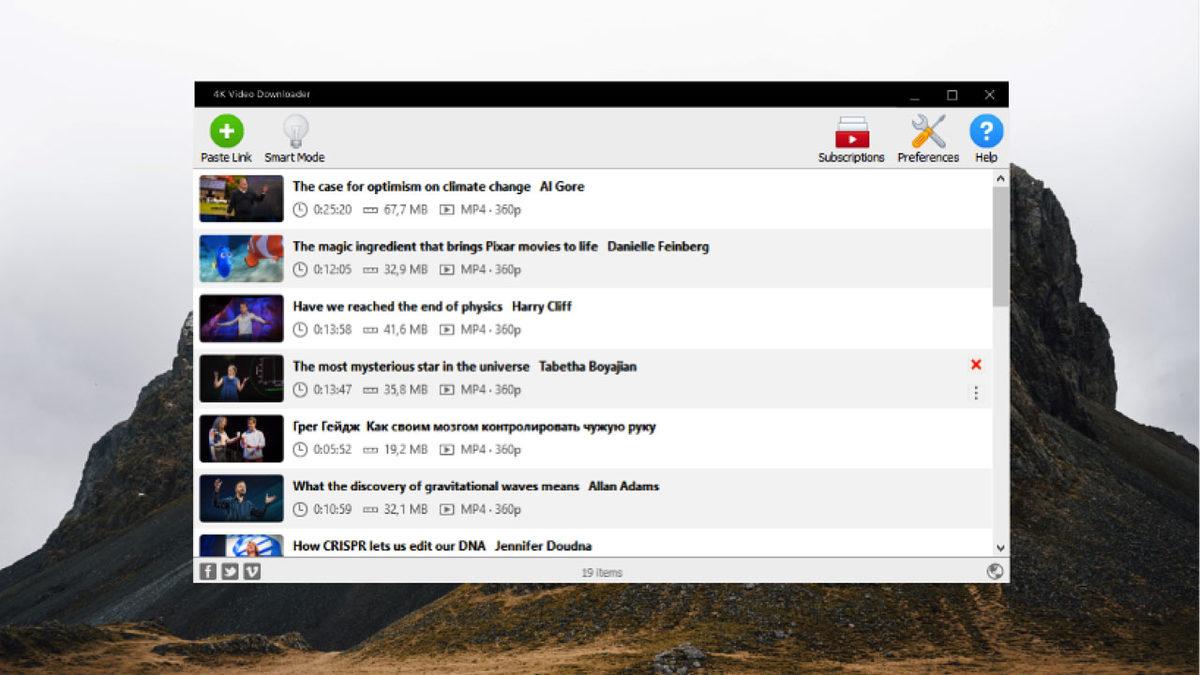Screen dimensions: 1200x675
Task: Toggle the Smart Mode bulb icon
Action: point(293,131)
